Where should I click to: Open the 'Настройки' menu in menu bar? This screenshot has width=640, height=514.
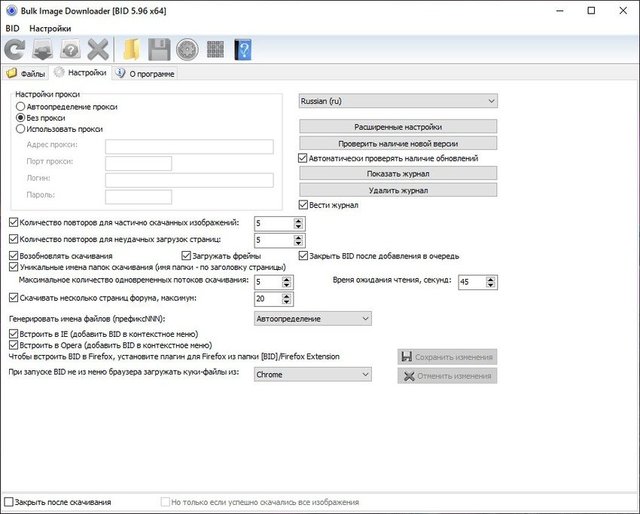(50, 29)
